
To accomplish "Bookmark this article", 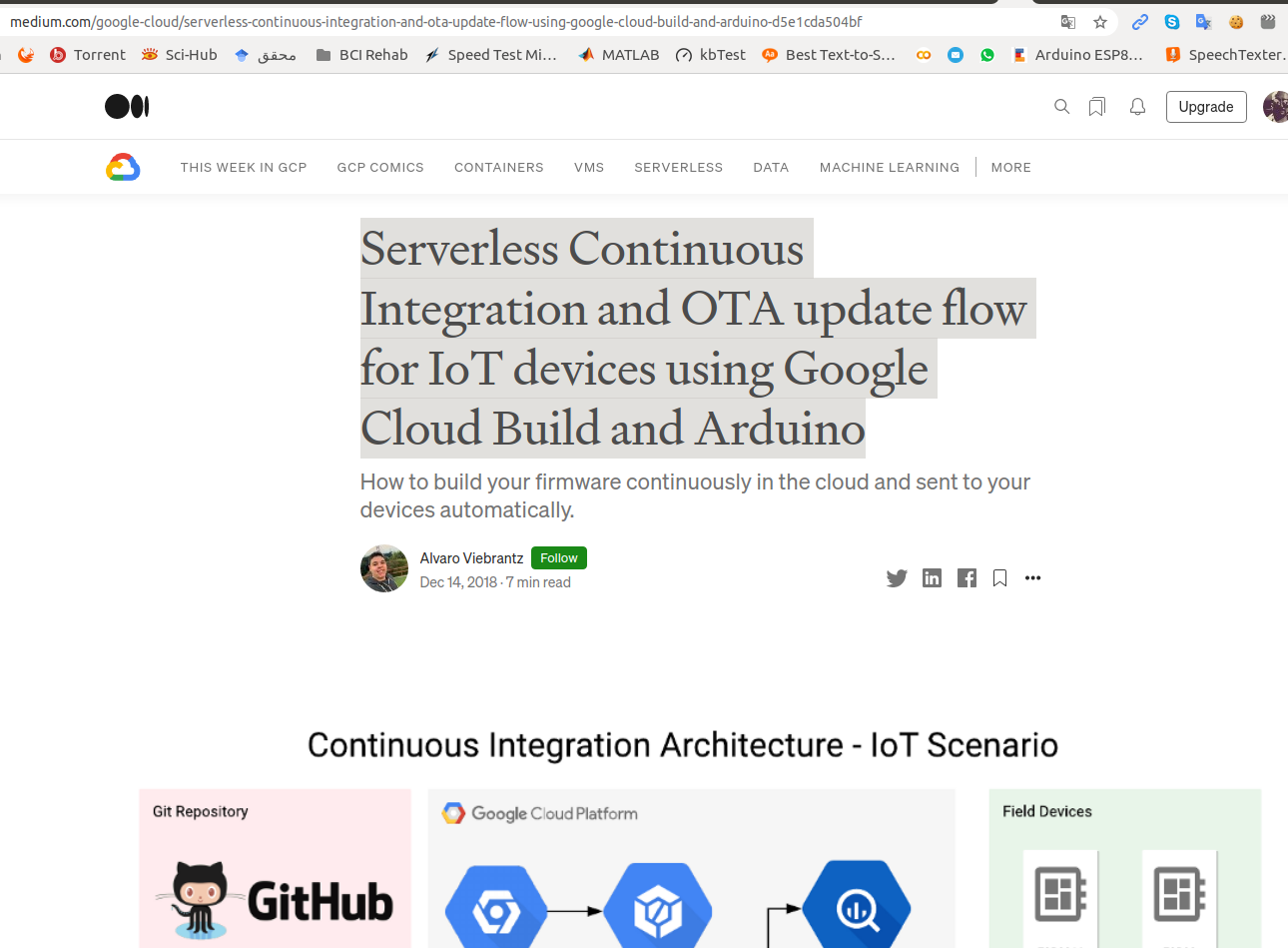I will pos(999,578).
